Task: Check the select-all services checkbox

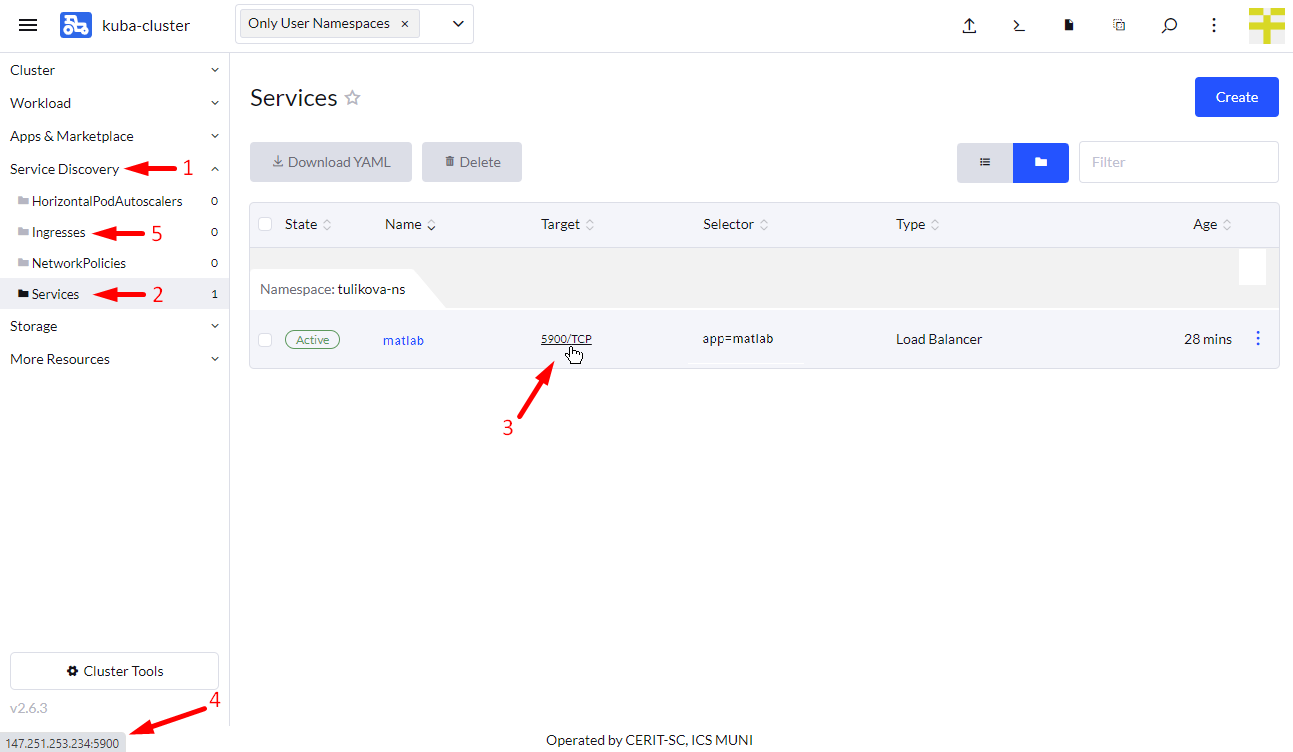Action: (x=265, y=224)
